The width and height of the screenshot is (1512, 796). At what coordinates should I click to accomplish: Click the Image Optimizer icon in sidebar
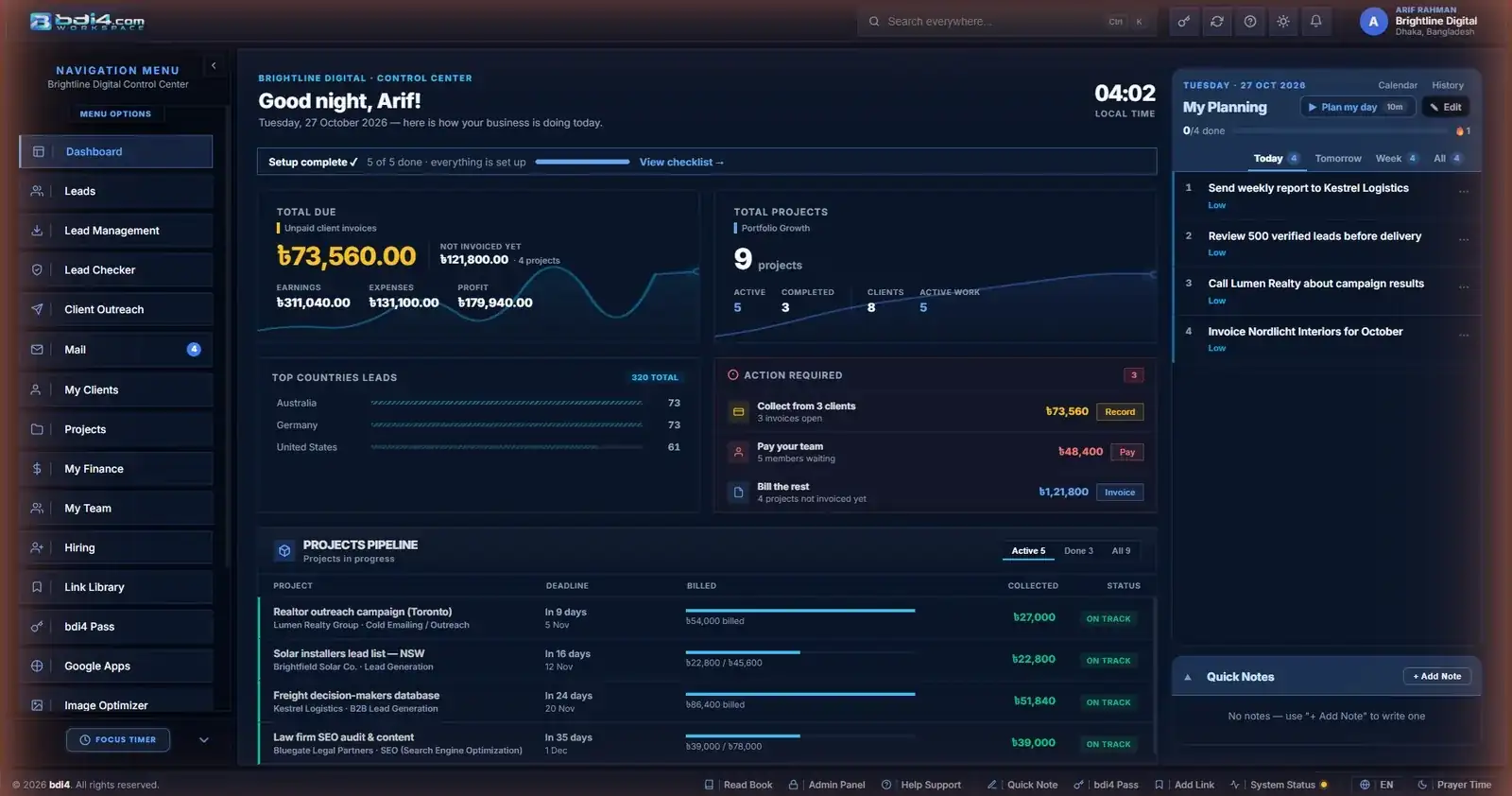tap(37, 705)
